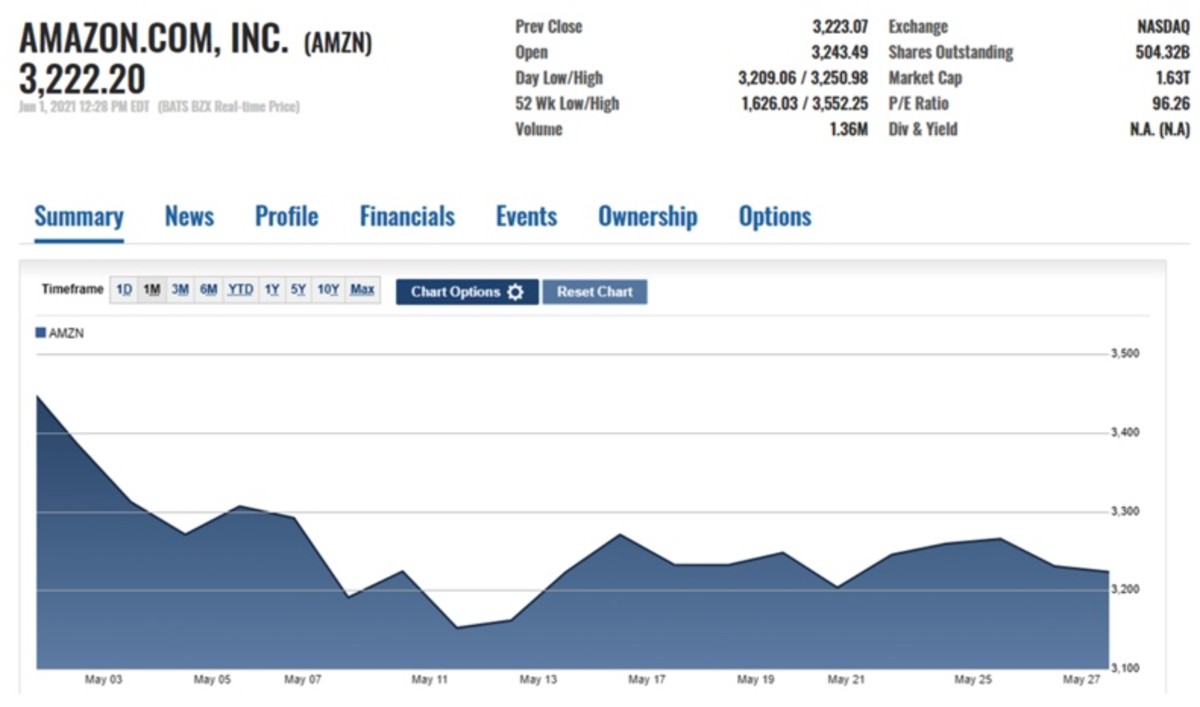The width and height of the screenshot is (1200, 707).
Task: Go to the Events tab
Action: point(527,217)
